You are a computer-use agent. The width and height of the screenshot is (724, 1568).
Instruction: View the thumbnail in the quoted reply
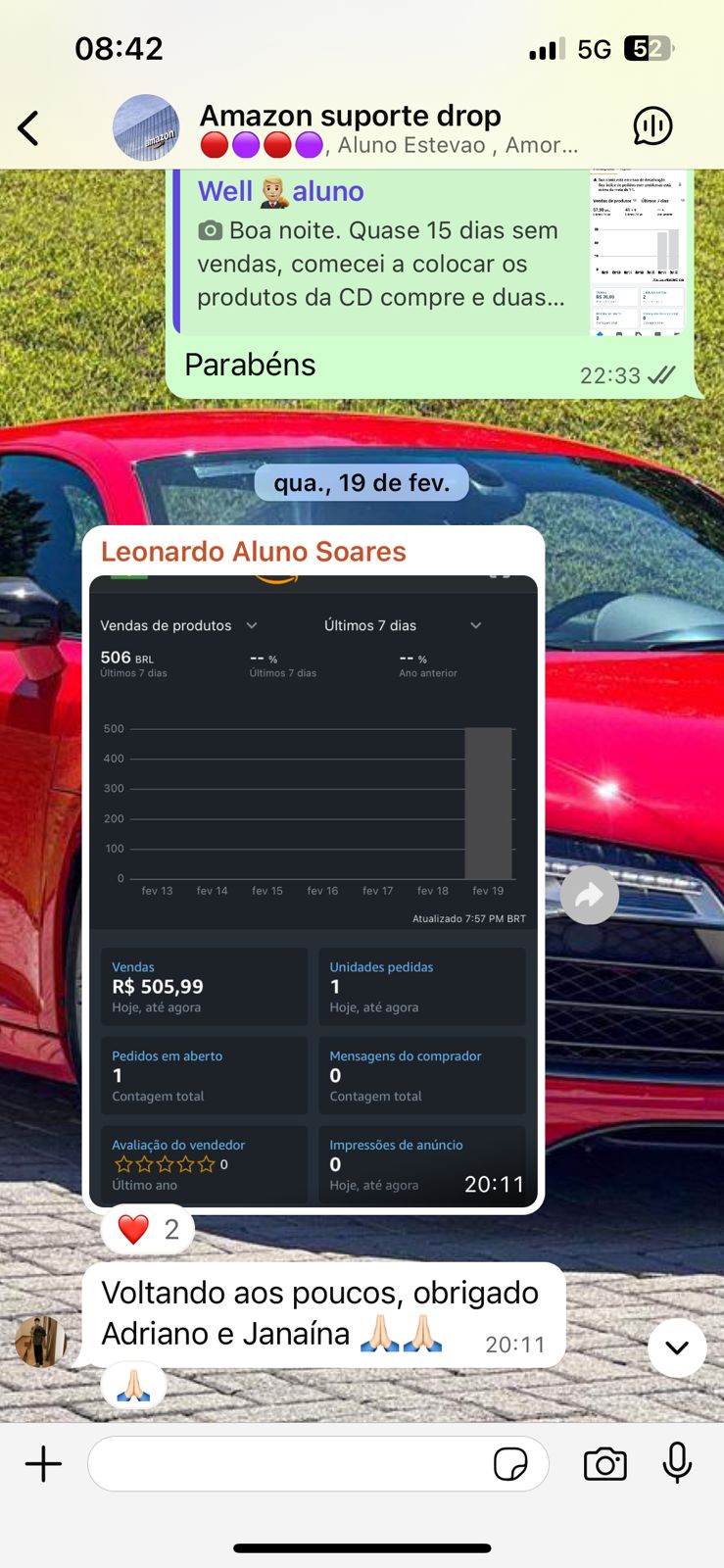point(639,252)
